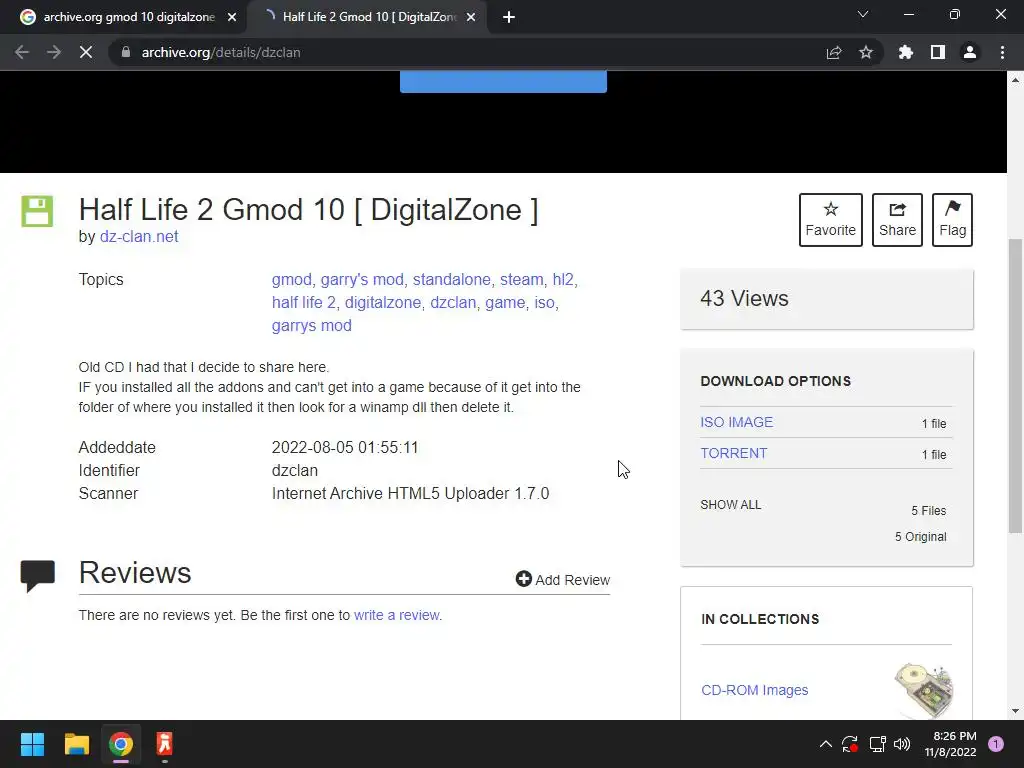Open the gmod topic link

coord(291,280)
